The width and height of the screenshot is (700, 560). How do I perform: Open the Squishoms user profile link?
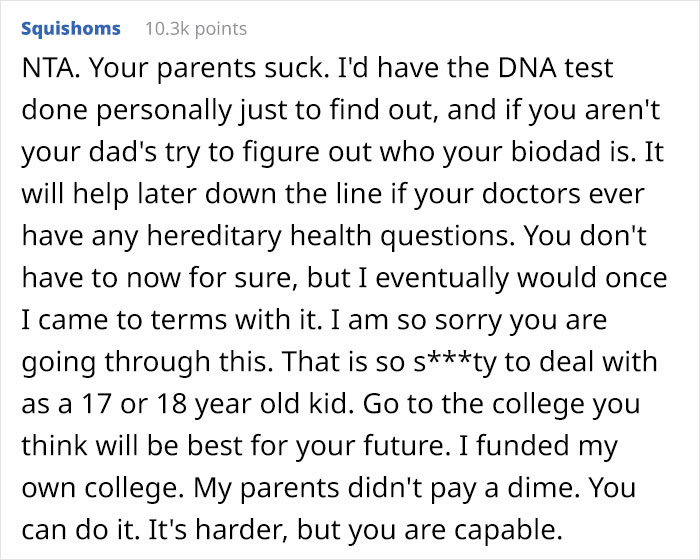(70, 28)
